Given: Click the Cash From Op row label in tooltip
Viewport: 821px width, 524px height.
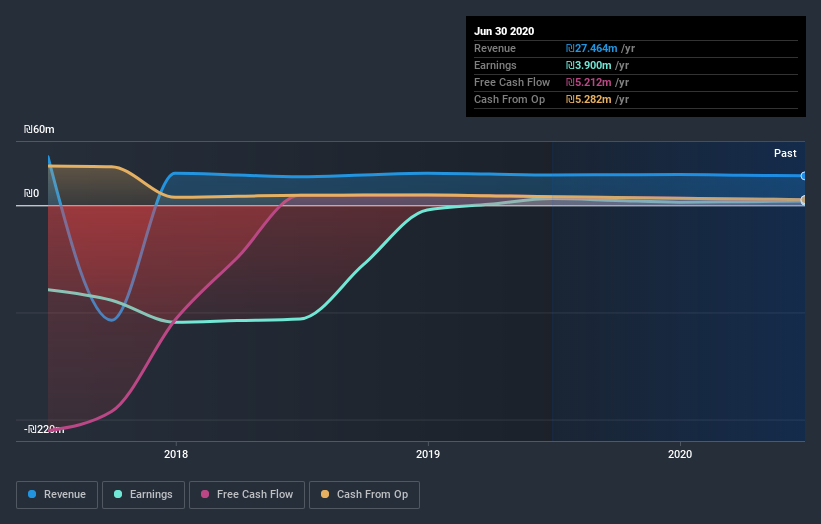Looking at the screenshot, I should pos(509,99).
